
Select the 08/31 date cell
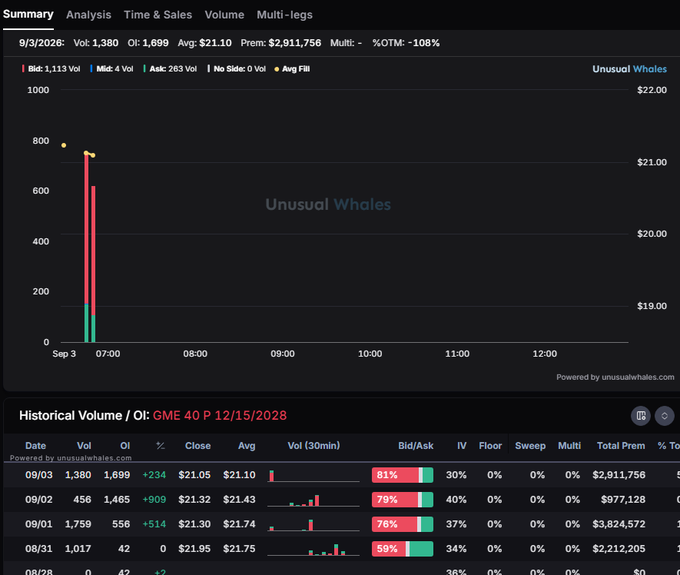[x=39, y=549]
